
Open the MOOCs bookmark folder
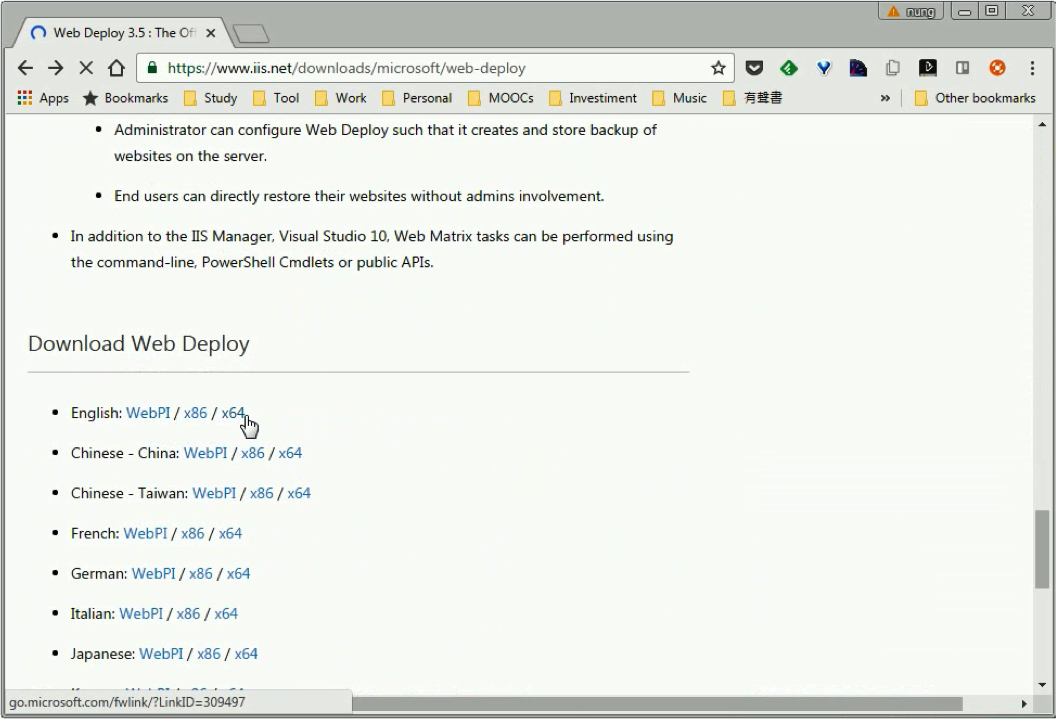[x=500, y=98]
